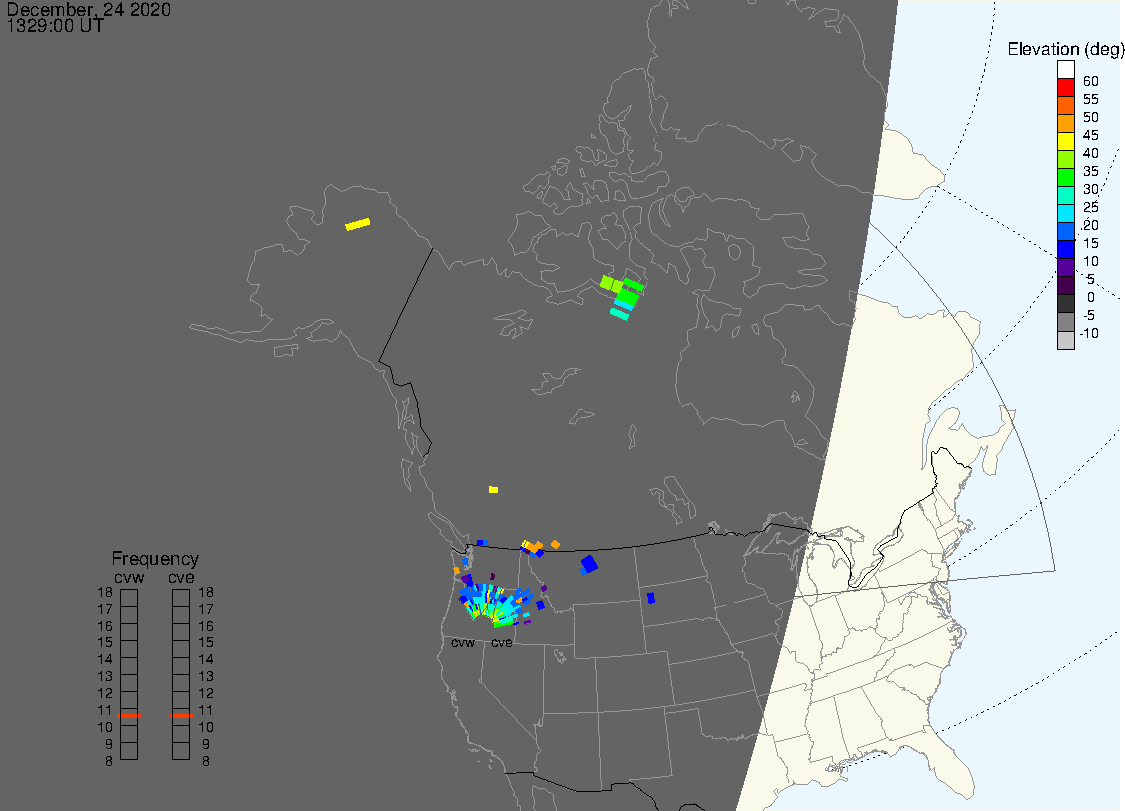Click the "0" elevation legend label
Viewport: 1125px width, 811px height.
coord(1091,297)
